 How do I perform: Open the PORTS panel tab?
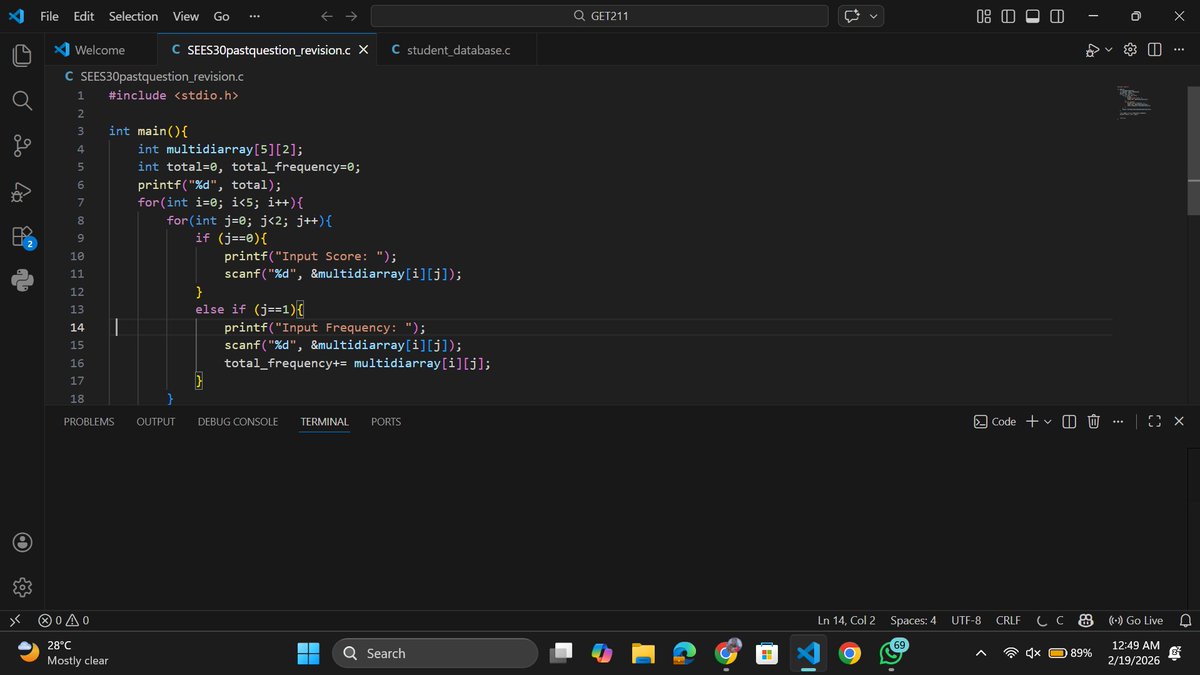point(386,422)
